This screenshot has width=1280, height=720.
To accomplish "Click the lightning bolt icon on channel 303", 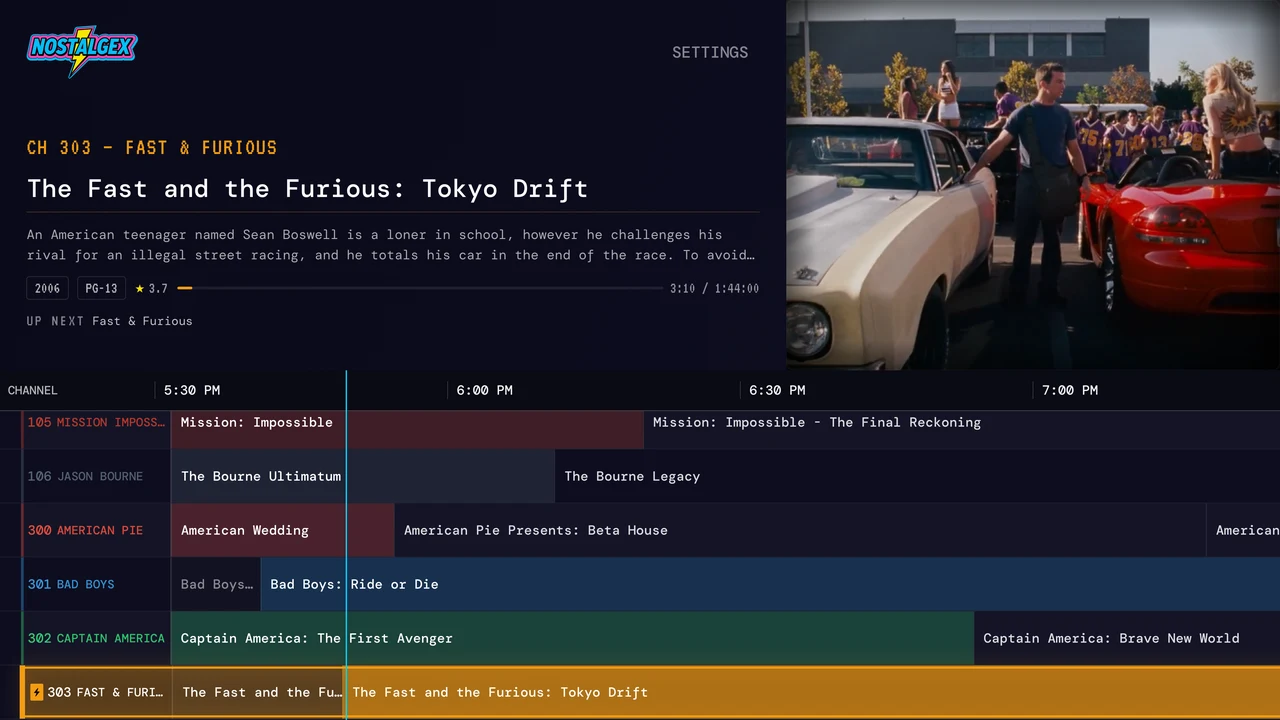I will point(37,692).
